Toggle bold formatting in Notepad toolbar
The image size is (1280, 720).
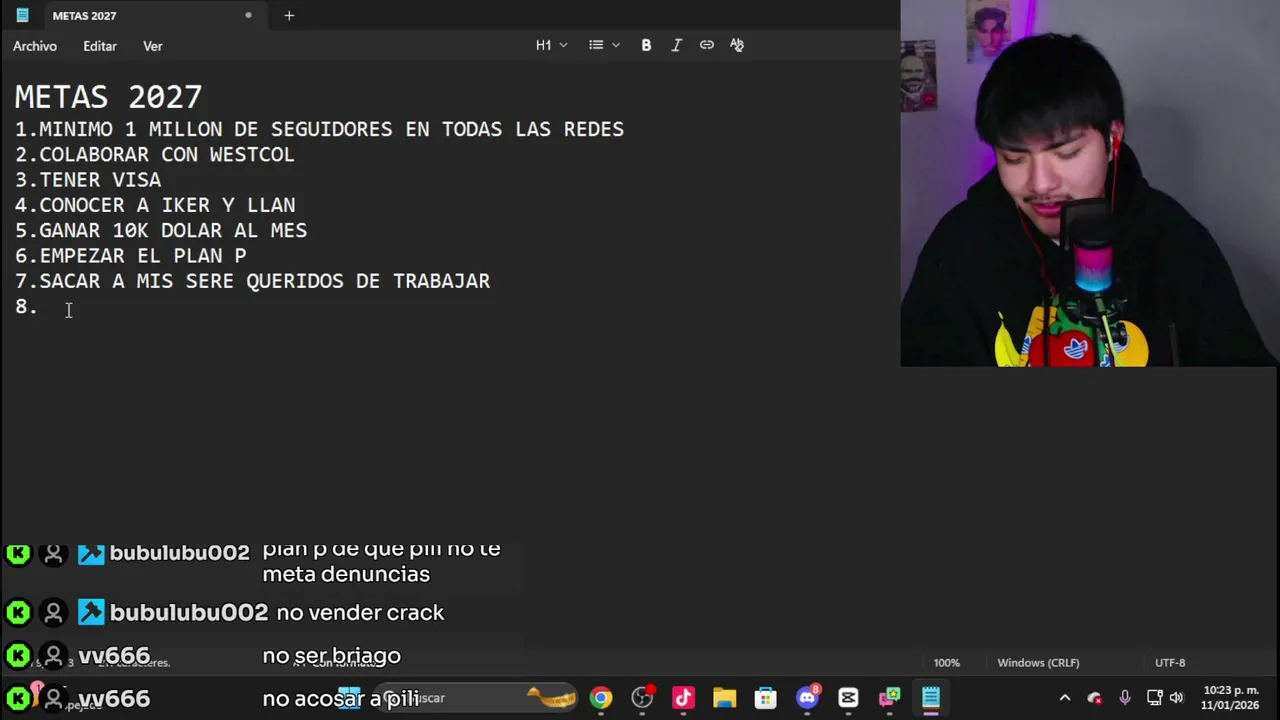pos(646,45)
